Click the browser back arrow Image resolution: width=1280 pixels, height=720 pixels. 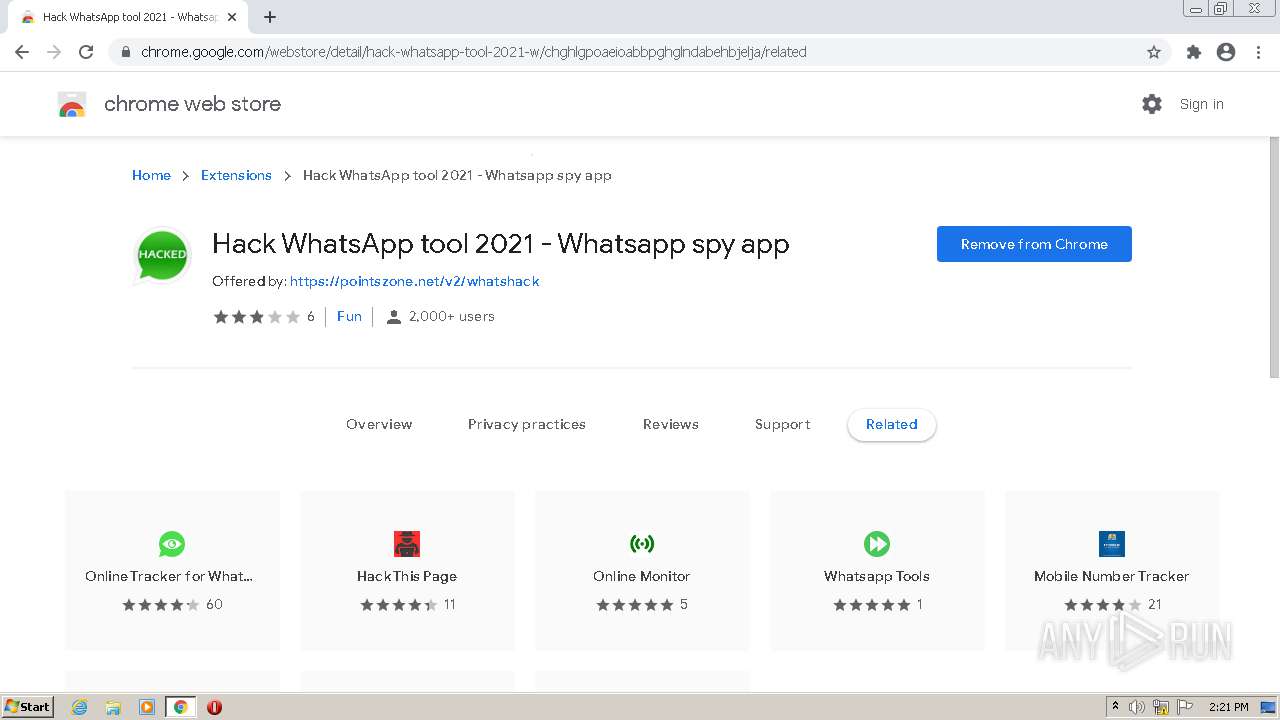(x=22, y=52)
